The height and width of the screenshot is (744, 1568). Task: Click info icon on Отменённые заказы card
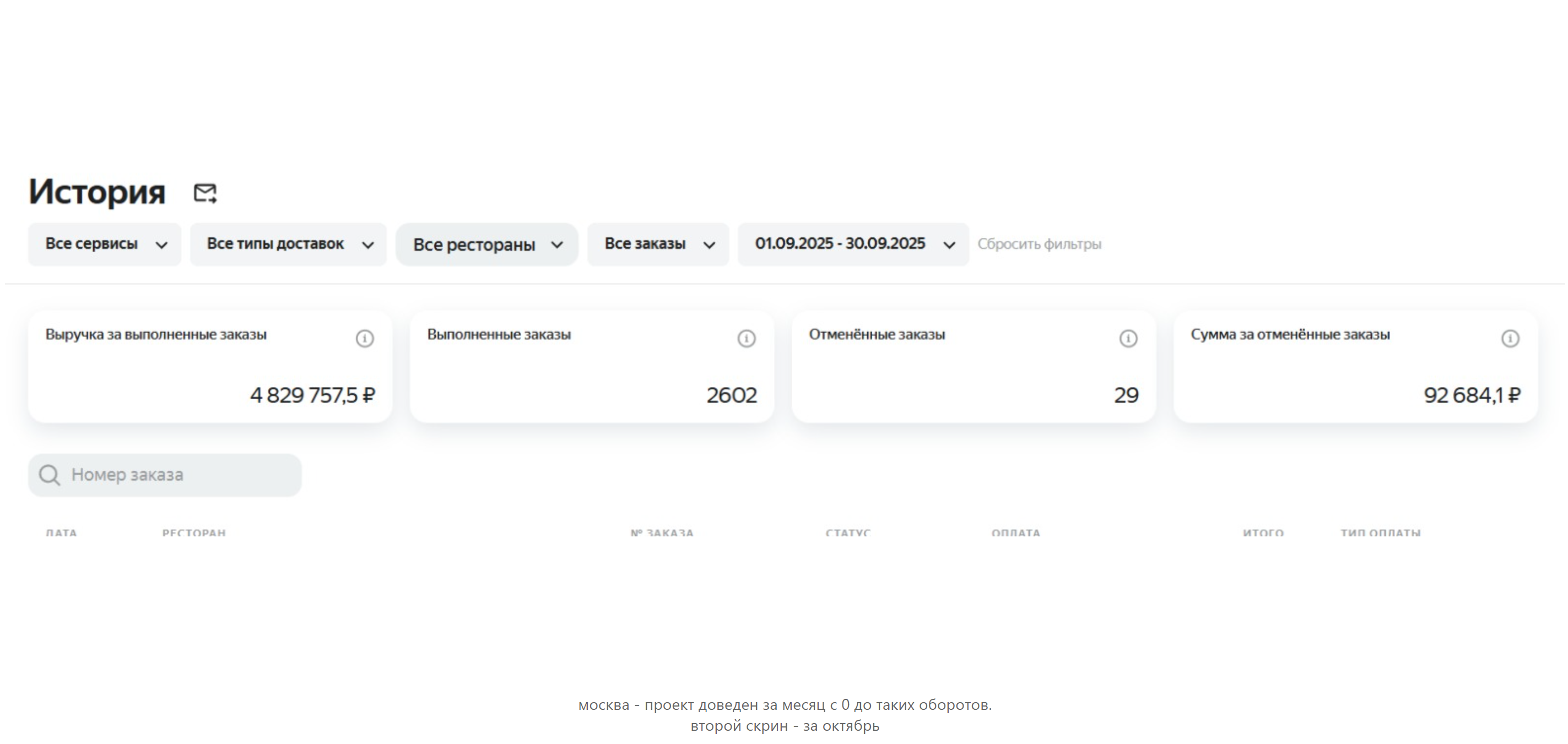(x=1128, y=338)
